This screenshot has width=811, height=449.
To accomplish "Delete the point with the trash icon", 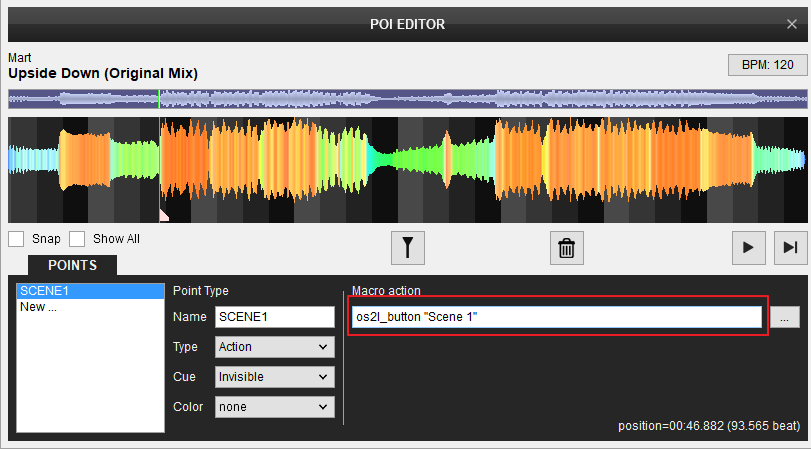I will (x=566, y=247).
